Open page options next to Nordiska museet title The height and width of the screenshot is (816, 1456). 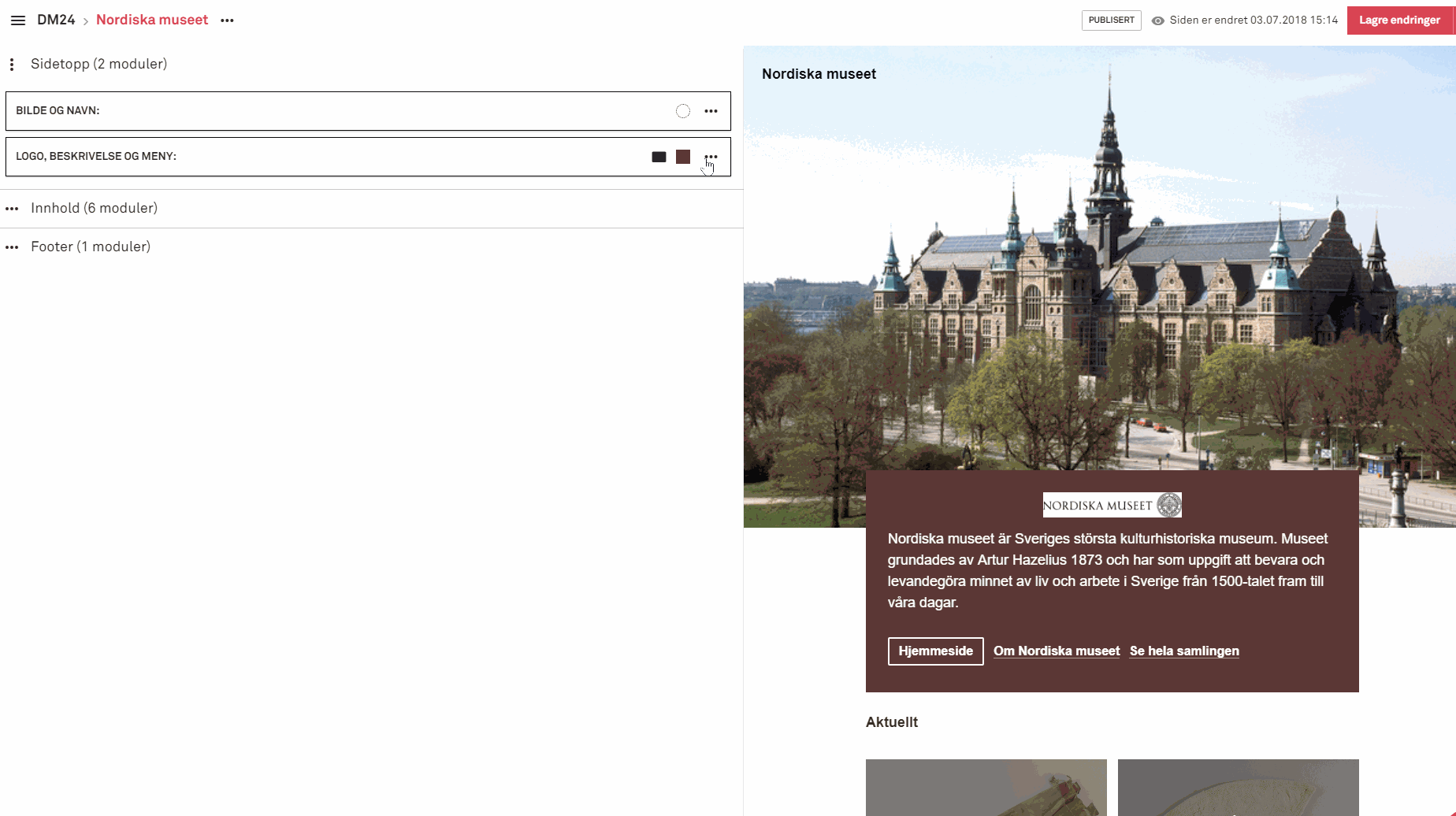pos(227,20)
